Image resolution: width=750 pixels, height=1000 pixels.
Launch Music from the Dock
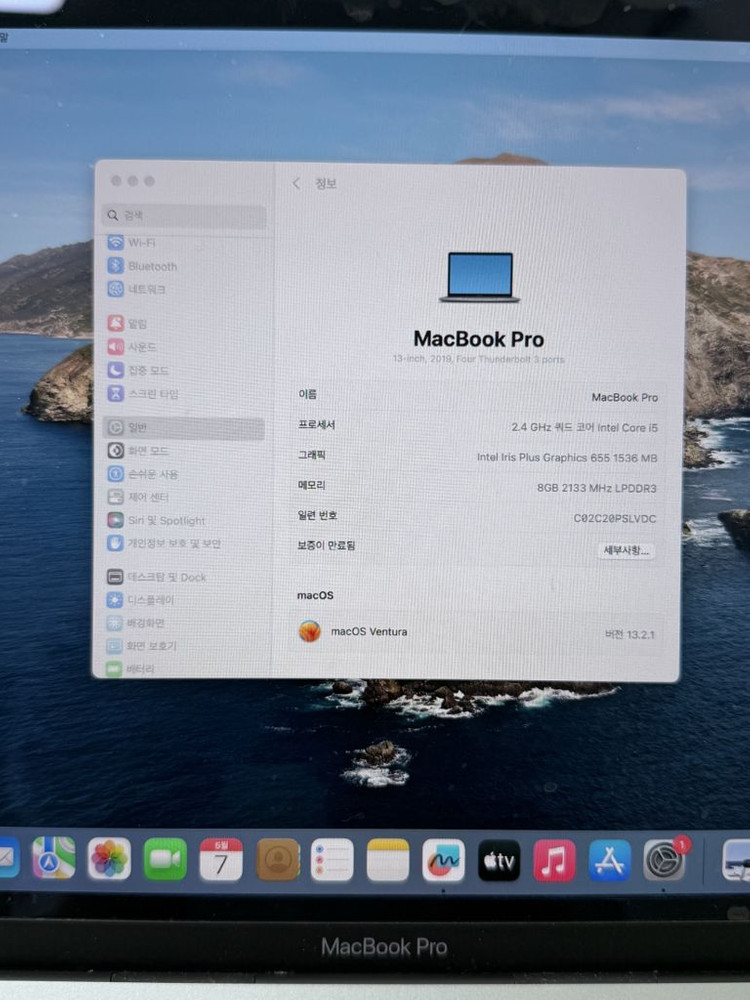[x=554, y=861]
